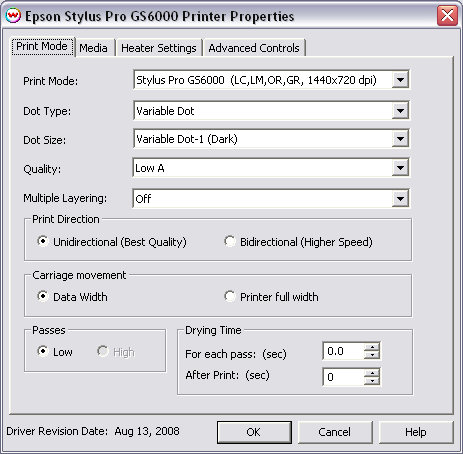Open the Dot Size dropdown list
This screenshot has width=463, height=454.
coord(400,139)
